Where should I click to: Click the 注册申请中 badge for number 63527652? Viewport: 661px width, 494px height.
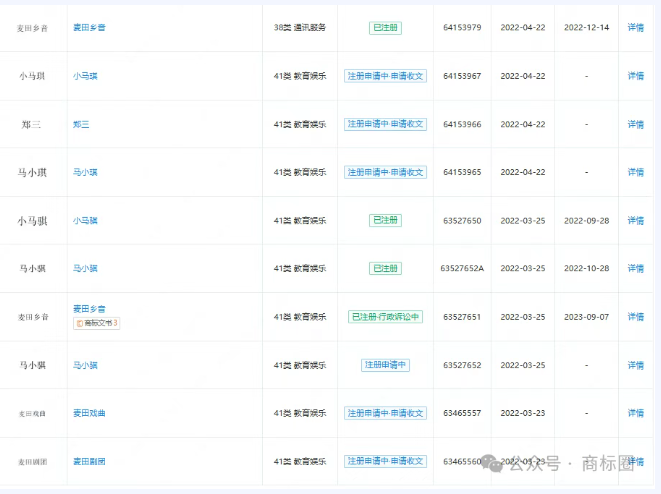click(385, 365)
